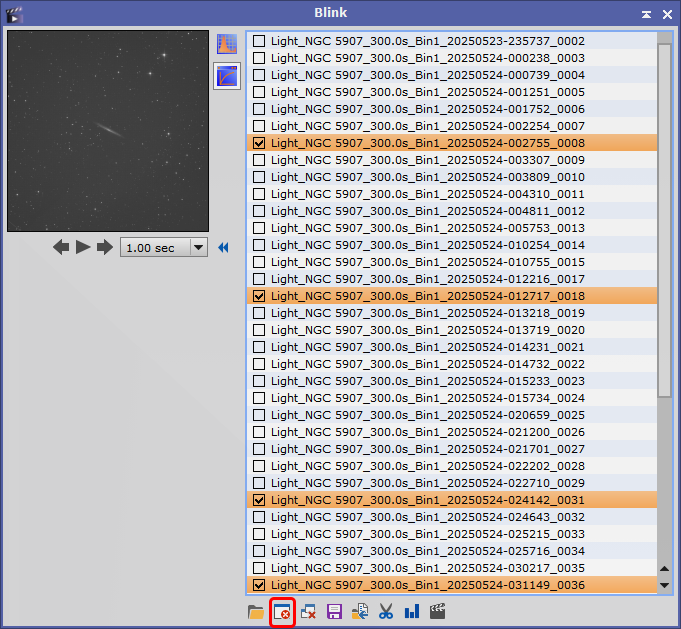Go to previous image arrow
This screenshot has height=629, width=681.
pos(61,248)
